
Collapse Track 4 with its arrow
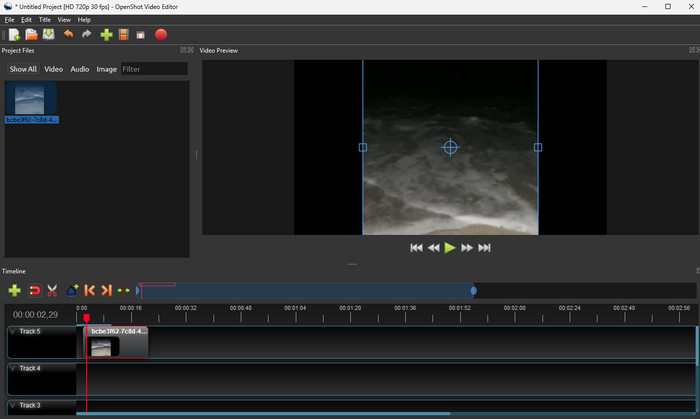coord(13,369)
